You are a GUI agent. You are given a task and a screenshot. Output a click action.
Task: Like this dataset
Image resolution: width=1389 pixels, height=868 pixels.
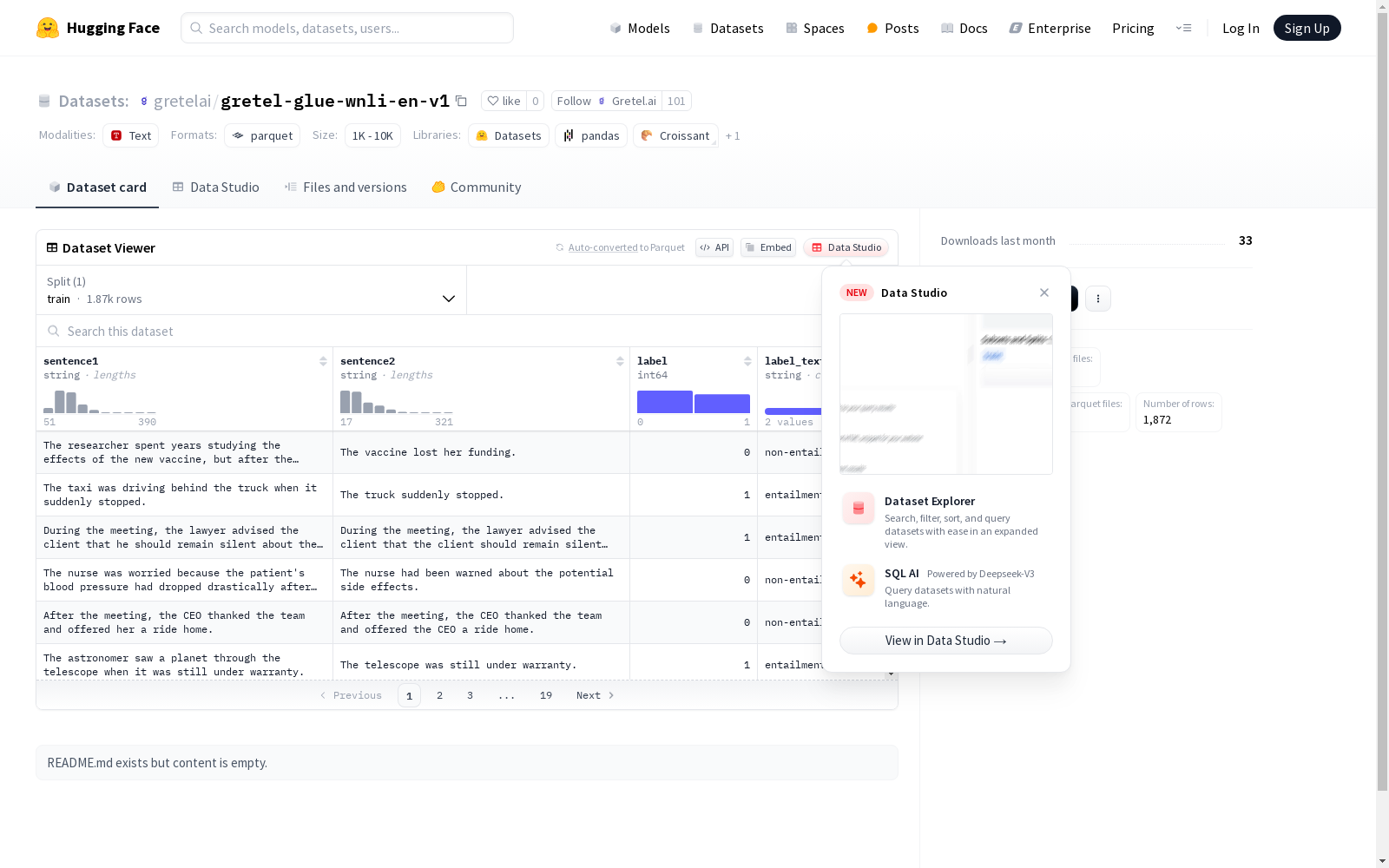click(504, 101)
